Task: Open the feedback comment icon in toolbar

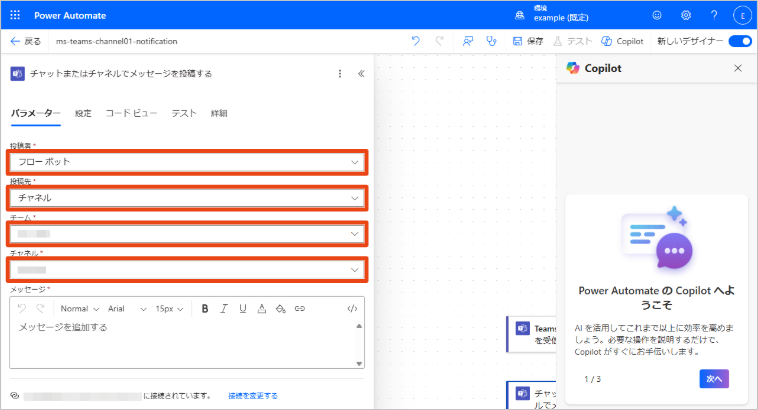Action: coord(467,41)
